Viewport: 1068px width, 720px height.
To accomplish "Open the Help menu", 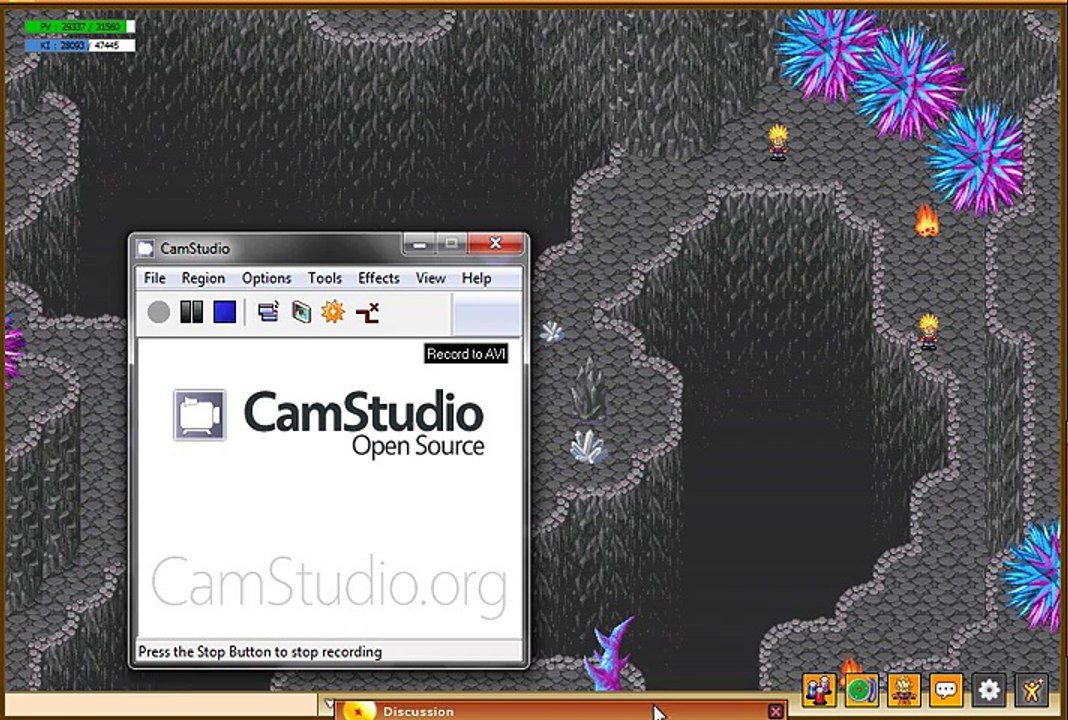I will [476, 278].
